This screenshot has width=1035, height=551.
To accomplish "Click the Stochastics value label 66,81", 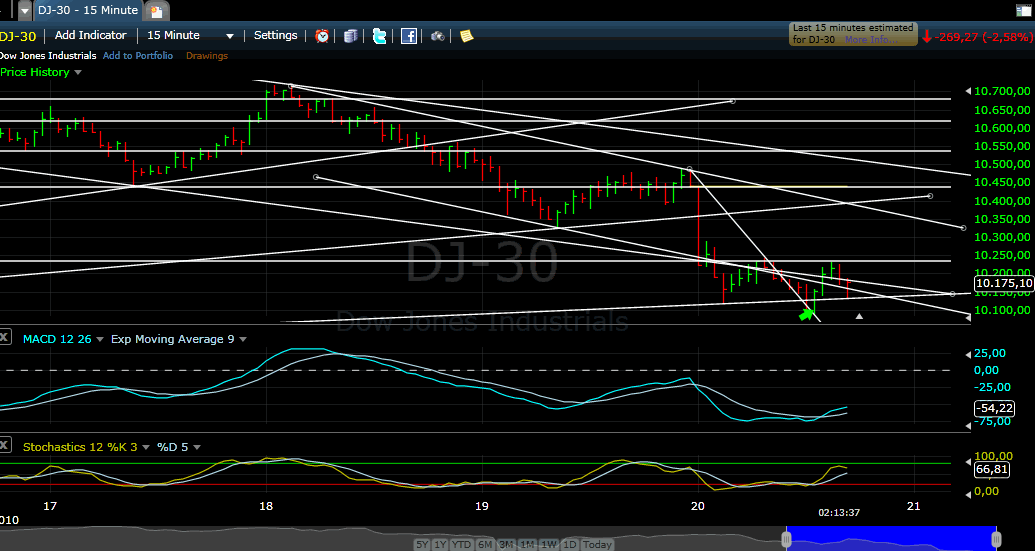I will tap(991, 469).
